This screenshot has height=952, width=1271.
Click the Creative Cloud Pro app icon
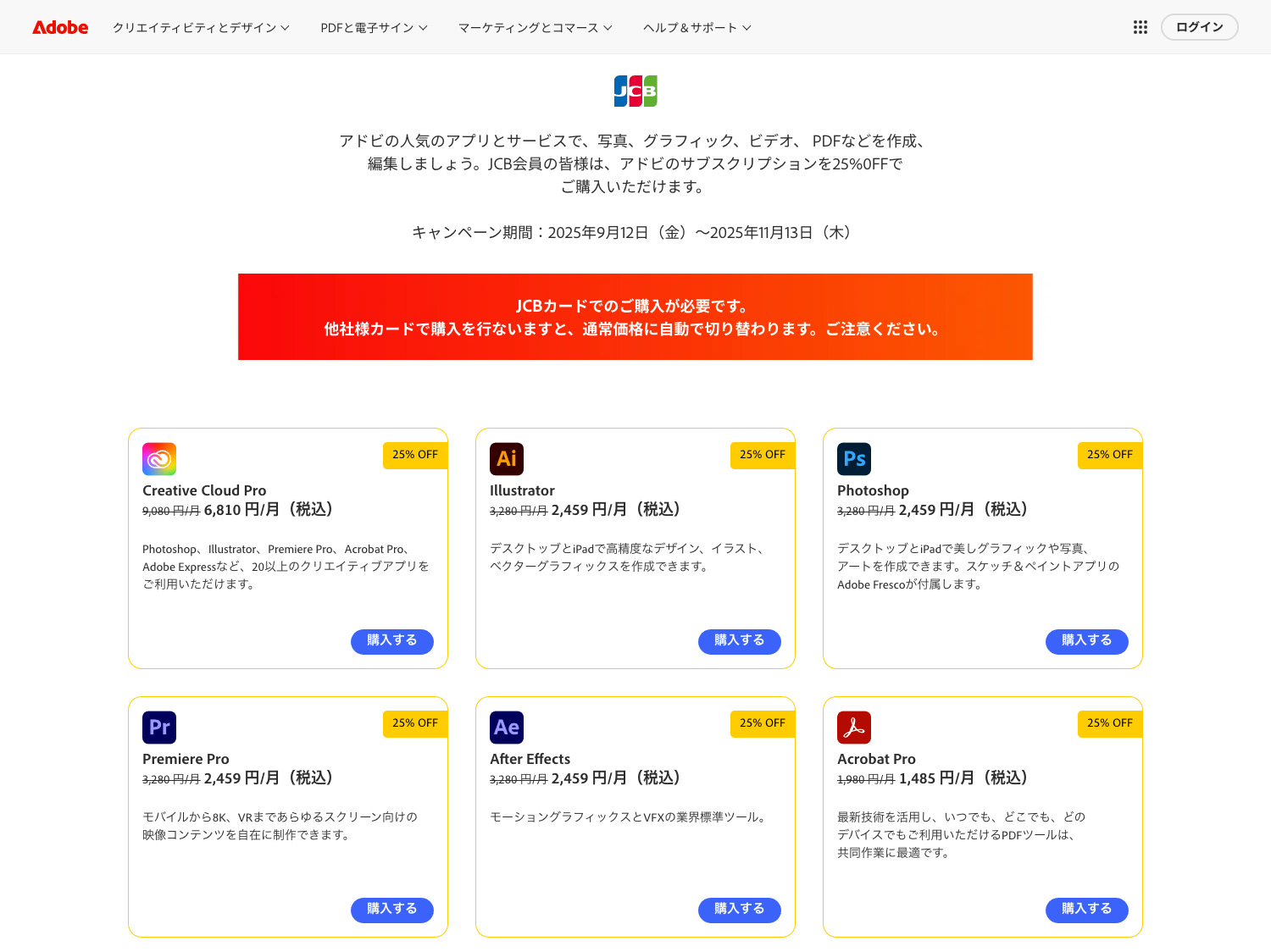(x=159, y=459)
